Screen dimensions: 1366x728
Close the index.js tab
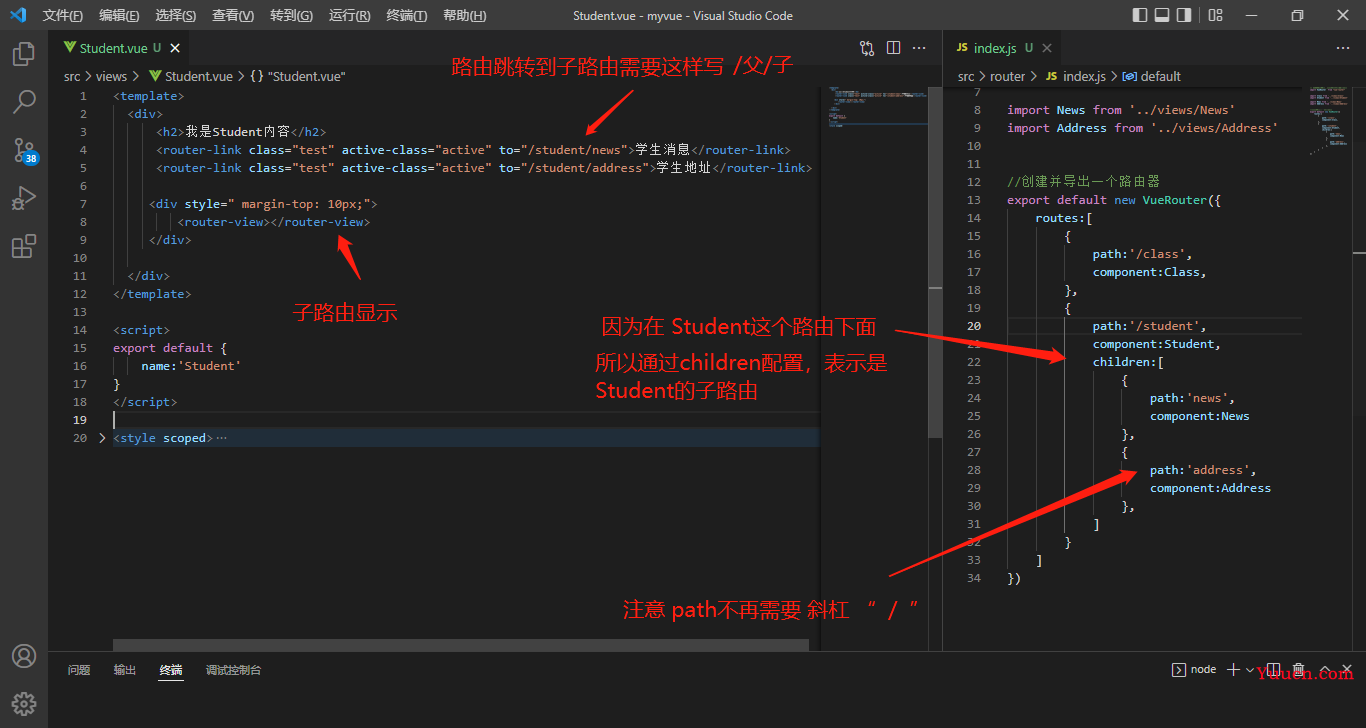point(1047,48)
